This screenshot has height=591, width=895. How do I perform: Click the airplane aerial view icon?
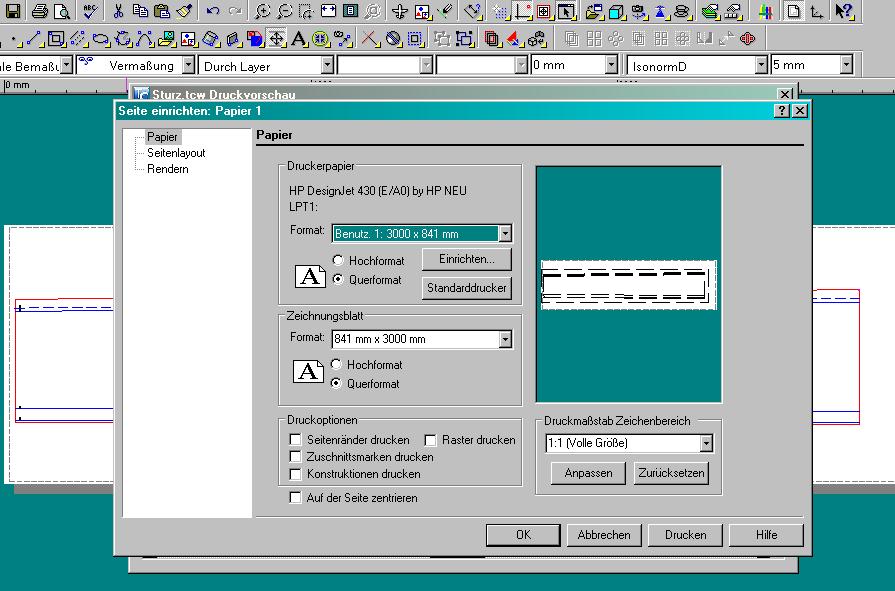(x=400, y=10)
